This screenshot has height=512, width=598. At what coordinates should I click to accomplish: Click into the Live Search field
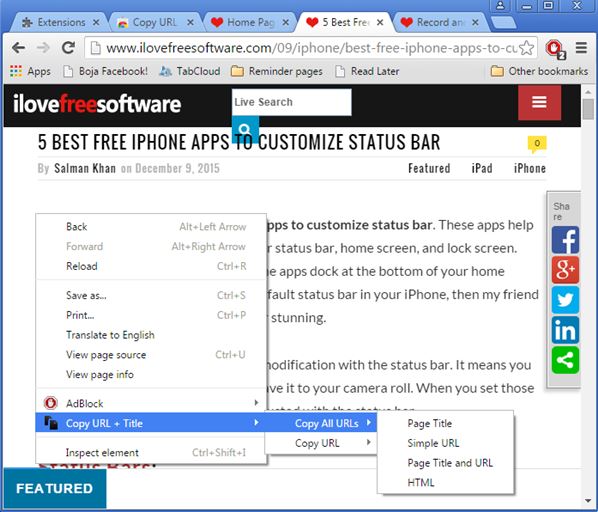(291, 102)
